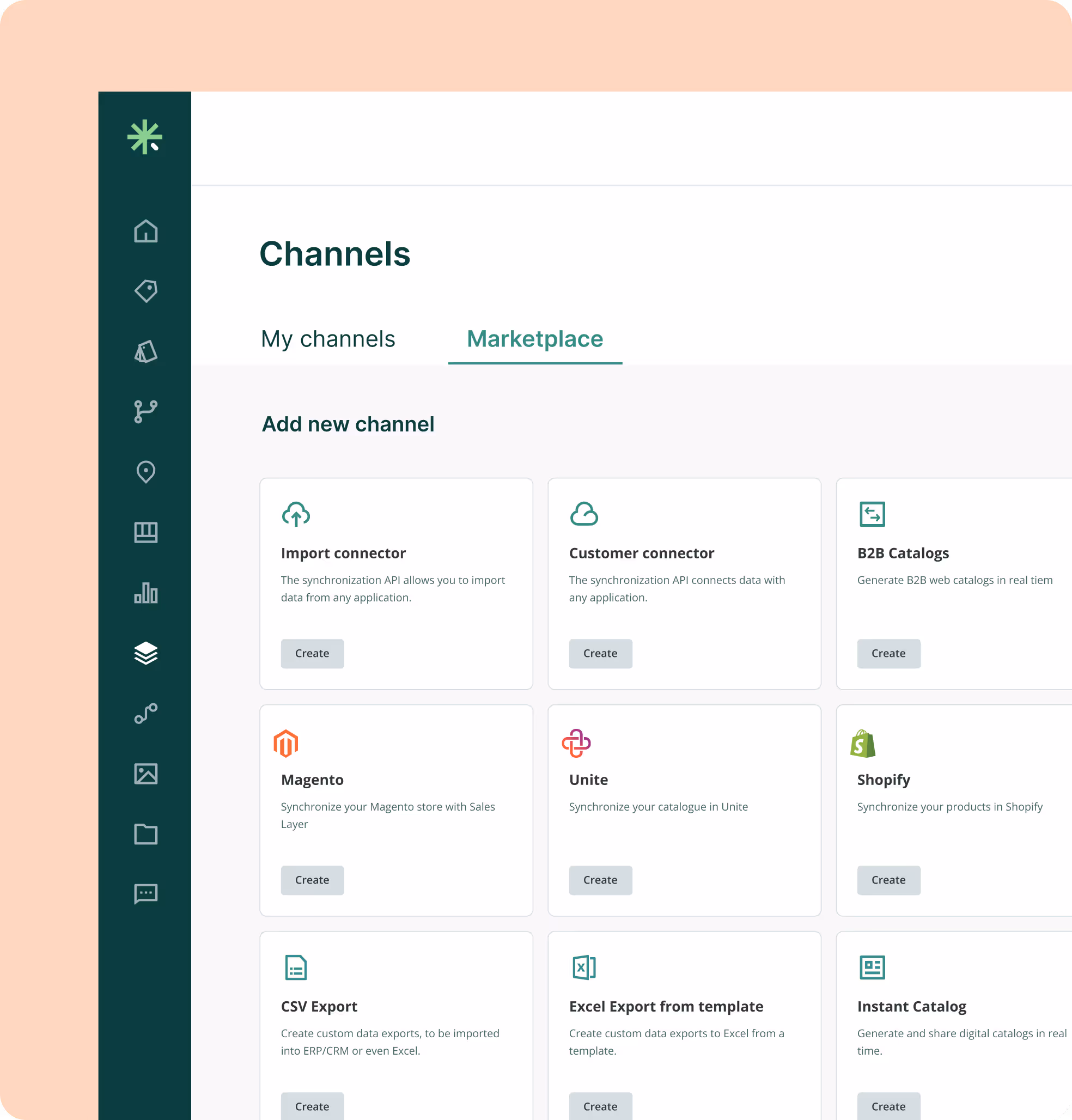Open the chat message sidebar icon
This screenshot has width=1072, height=1120.
pyautogui.click(x=146, y=893)
